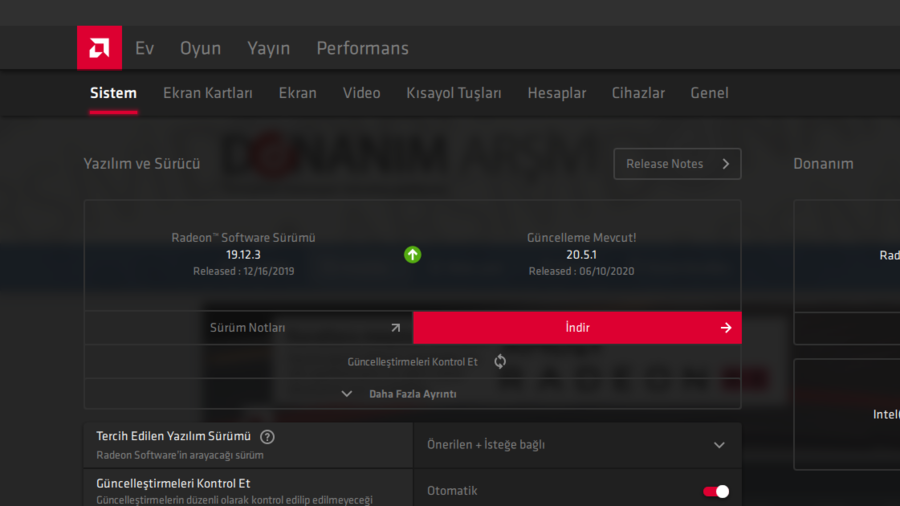900x506 pixels.
Task: Switch to the Hesaplar tab
Action: click(x=557, y=93)
